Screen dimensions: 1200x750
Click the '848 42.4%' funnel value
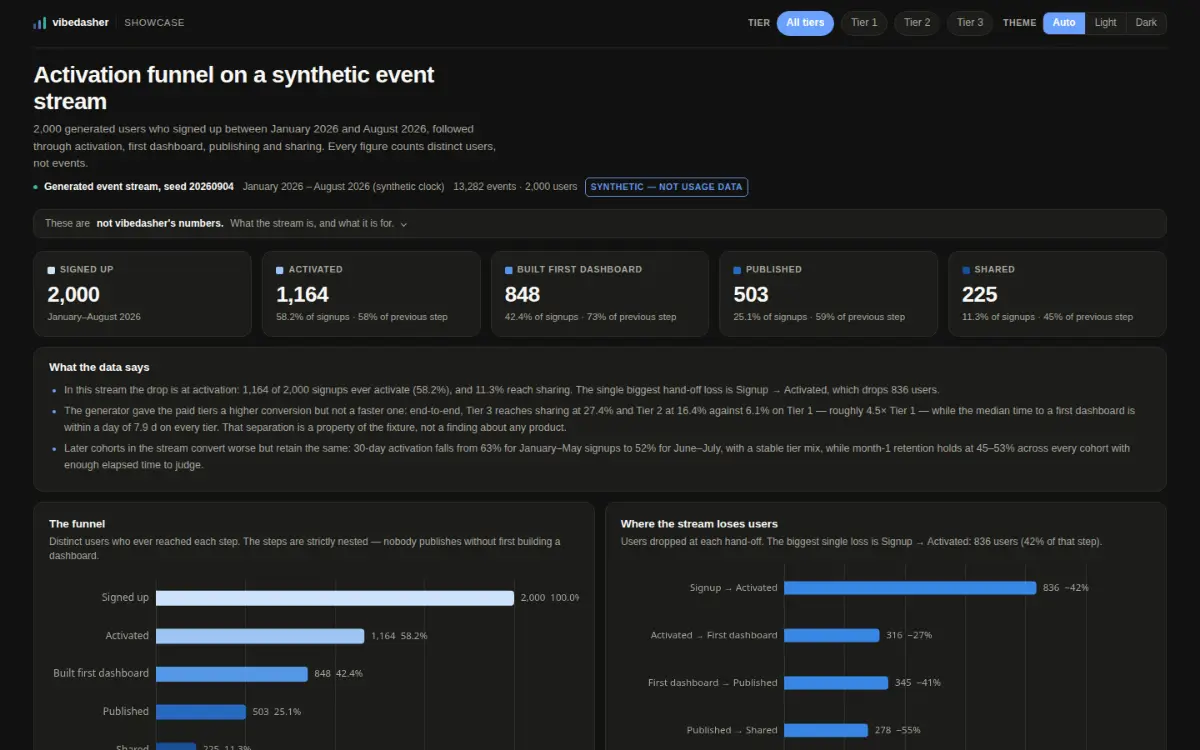(338, 674)
